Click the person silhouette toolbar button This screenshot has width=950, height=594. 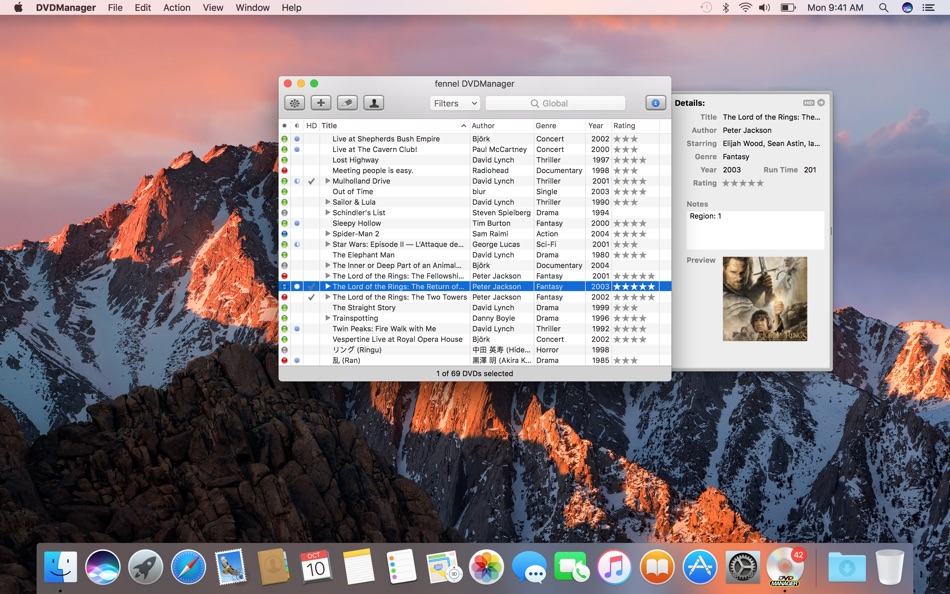[x=373, y=103]
